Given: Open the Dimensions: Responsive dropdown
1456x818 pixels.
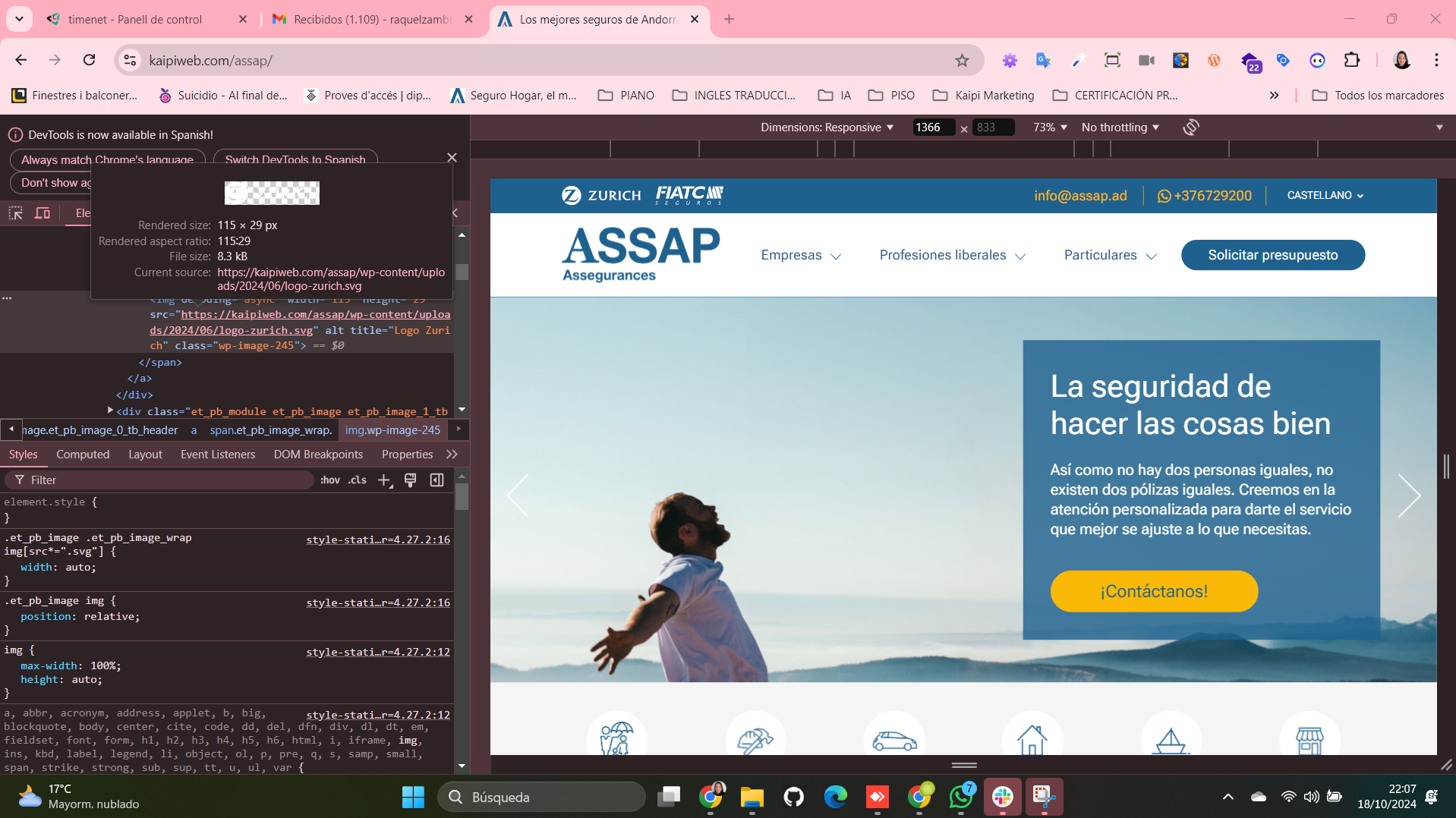Looking at the screenshot, I should (x=827, y=127).
